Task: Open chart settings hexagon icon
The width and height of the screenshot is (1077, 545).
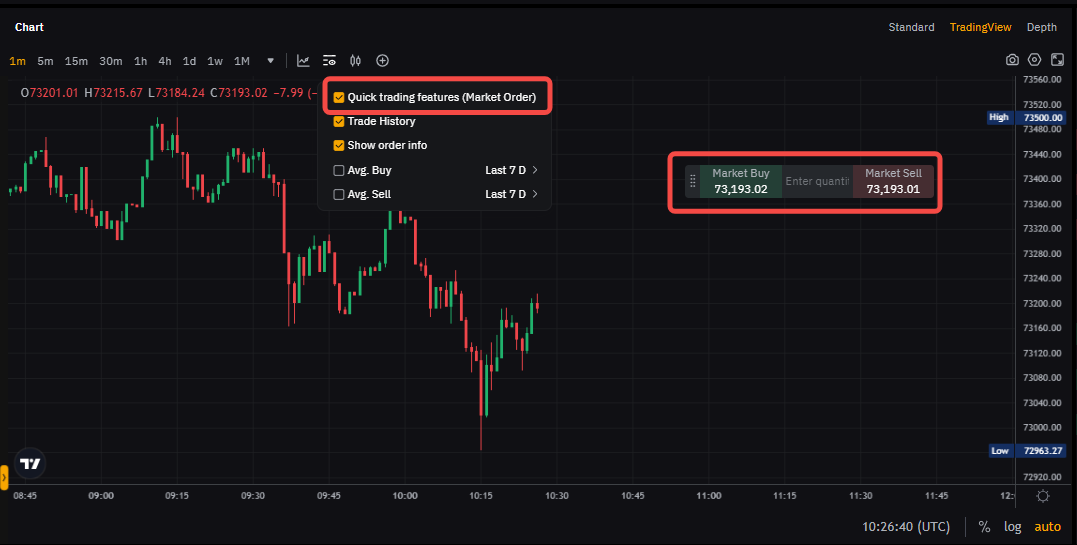Action: click(x=1034, y=60)
